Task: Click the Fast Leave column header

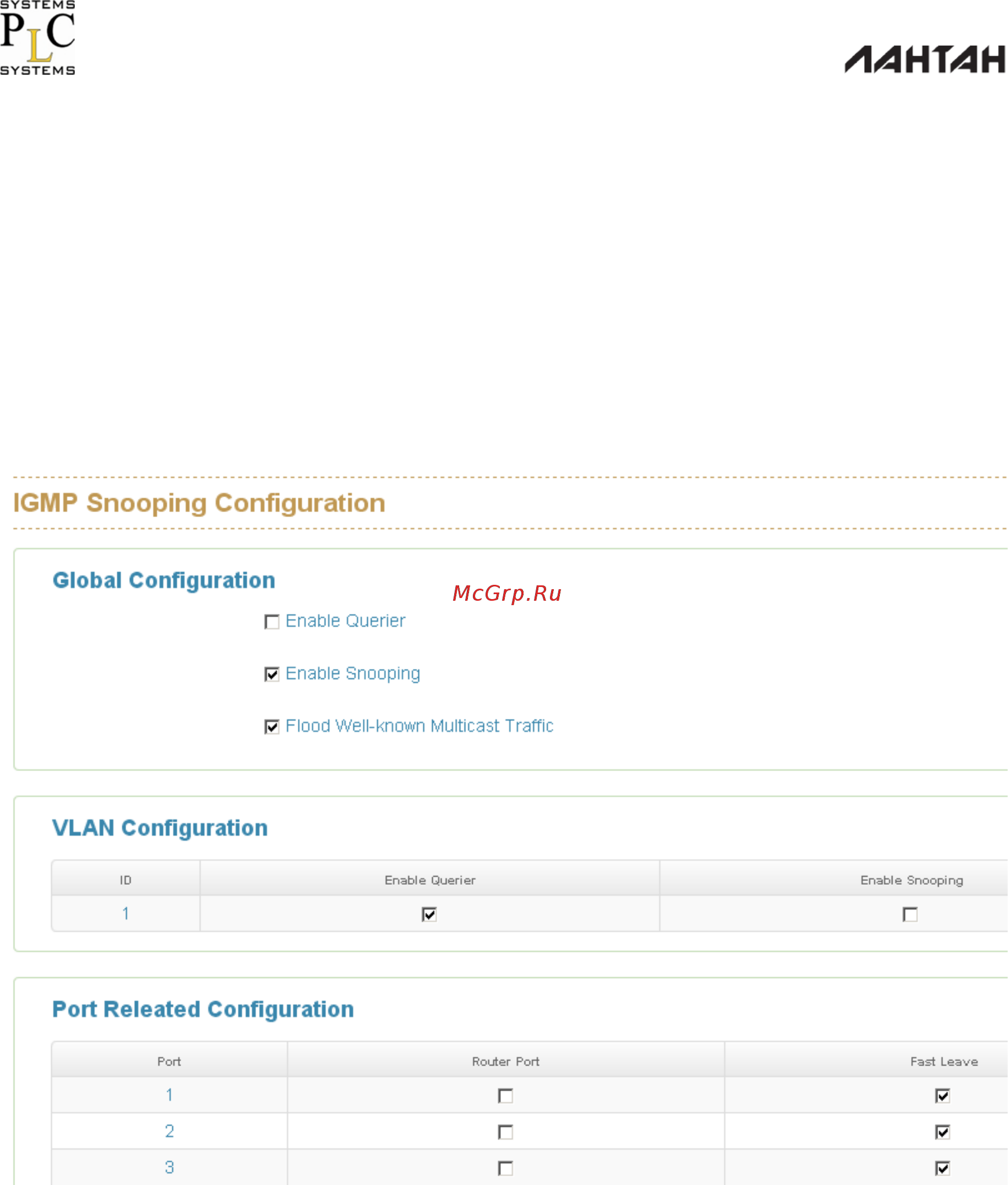Action: click(944, 1061)
